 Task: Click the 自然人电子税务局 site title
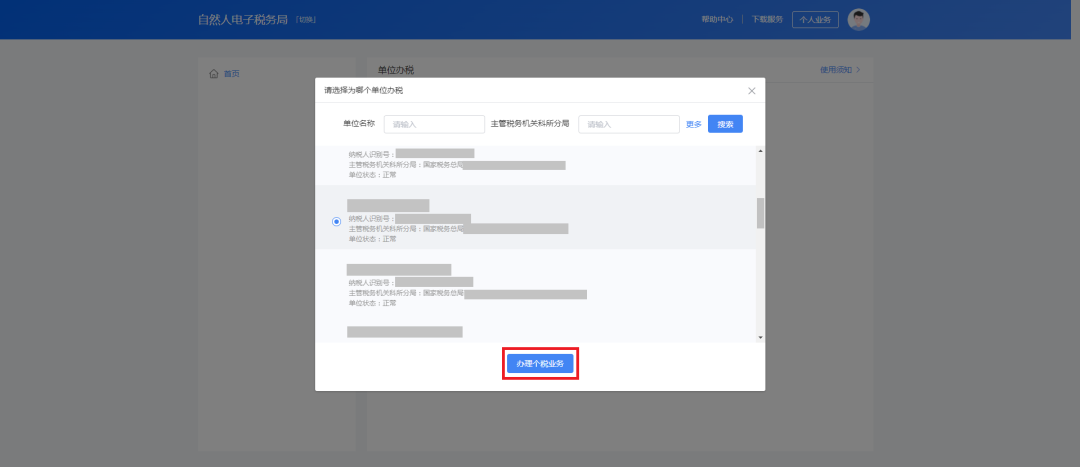[x=243, y=20]
